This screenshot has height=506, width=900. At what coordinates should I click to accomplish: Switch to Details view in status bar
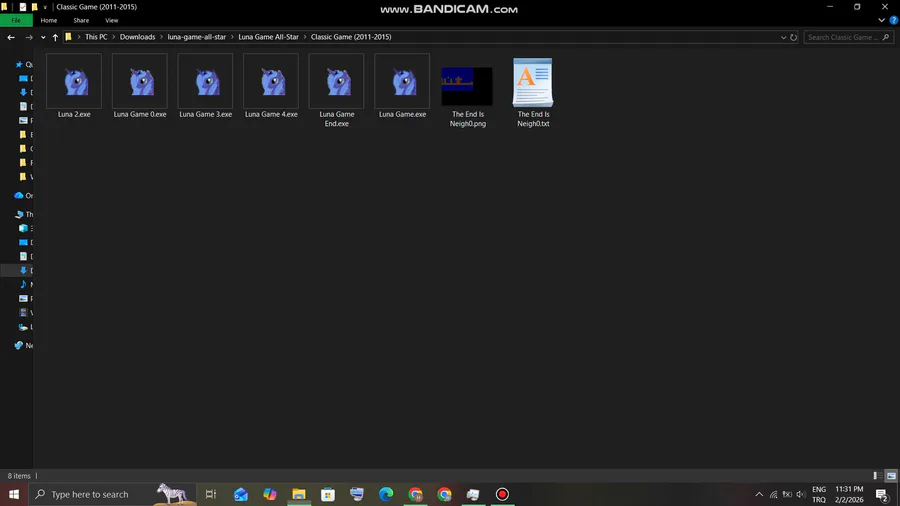coord(877,476)
